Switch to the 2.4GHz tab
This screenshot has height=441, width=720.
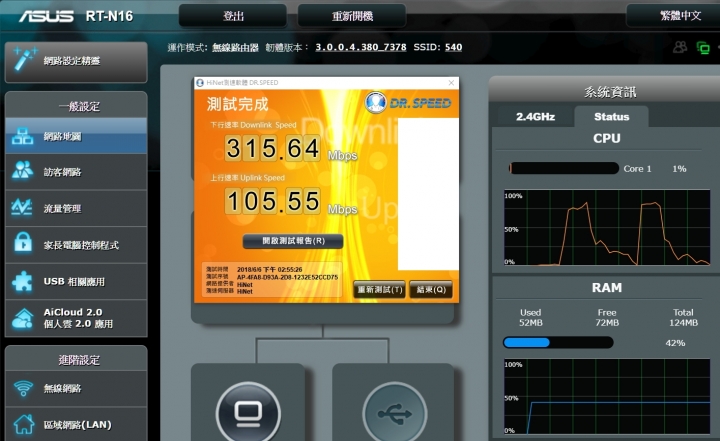coord(535,117)
